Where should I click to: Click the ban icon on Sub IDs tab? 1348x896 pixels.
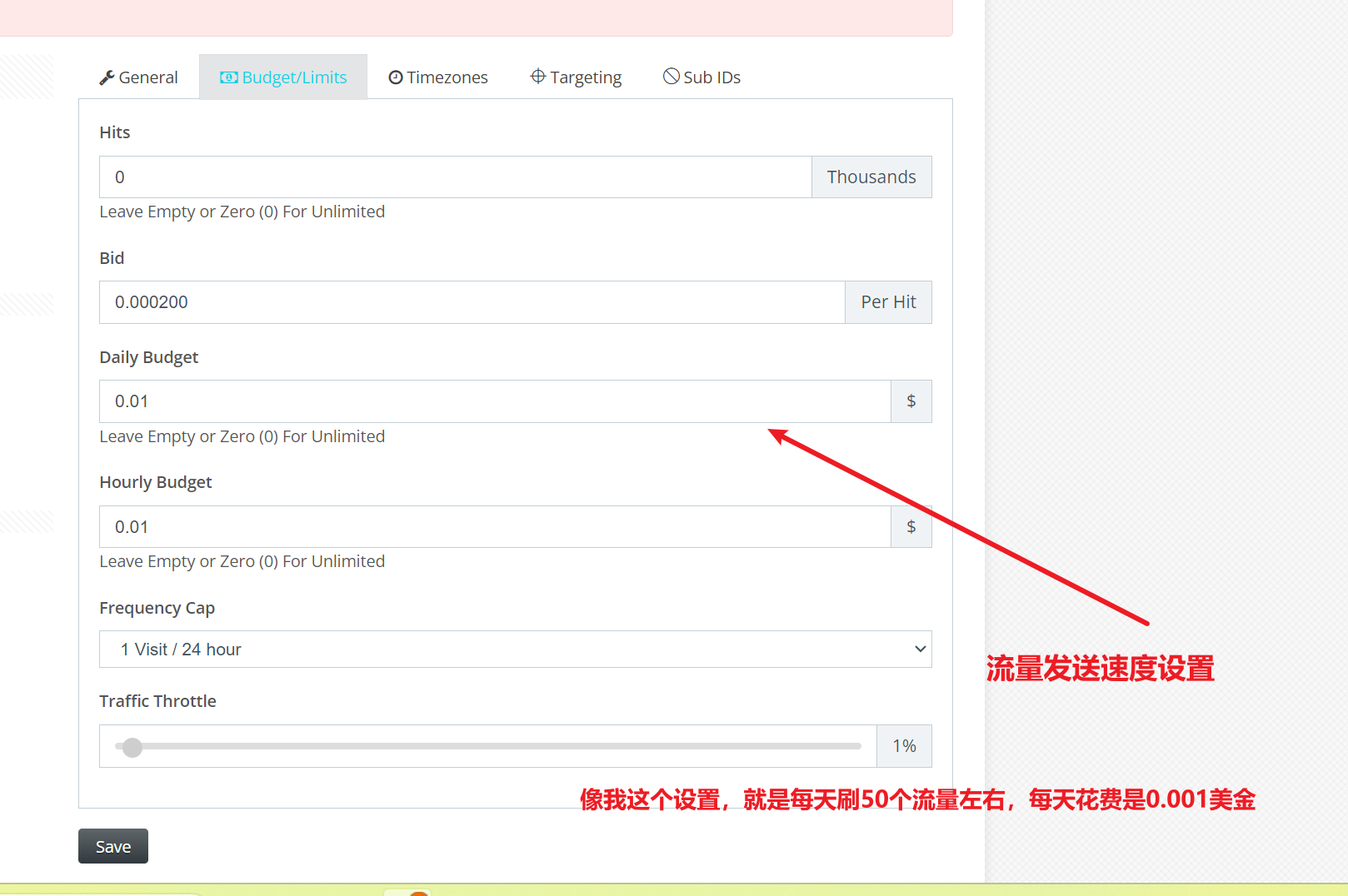click(x=671, y=77)
